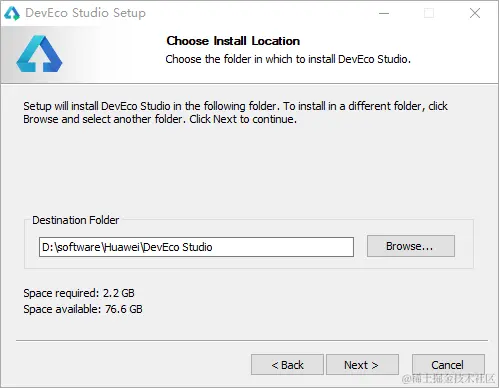Click the 'Browse and select another folder' instruction line

tap(160, 119)
